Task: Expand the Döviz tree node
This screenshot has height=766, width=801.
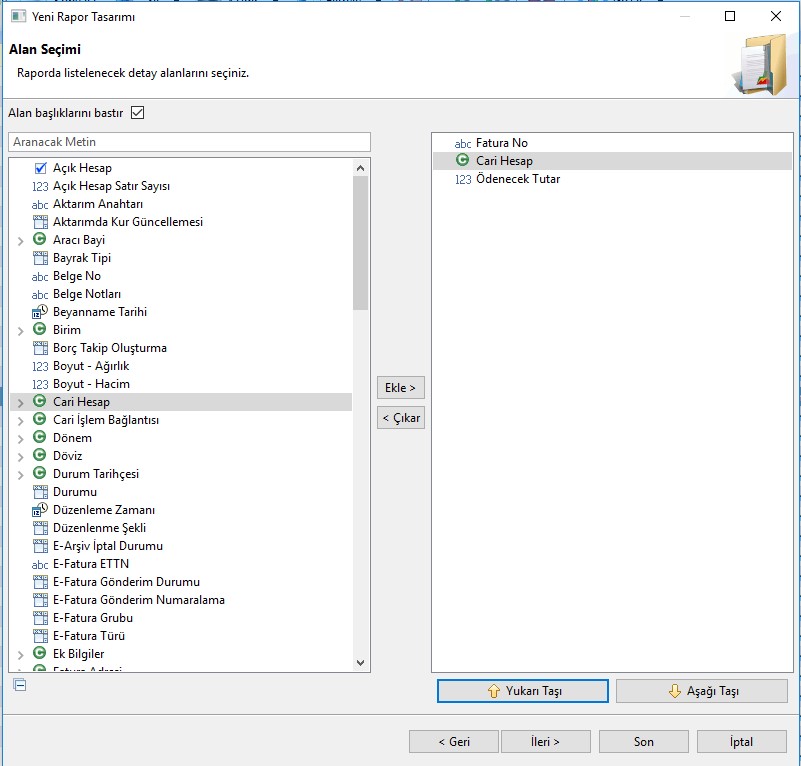Action: click(x=21, y=456)
